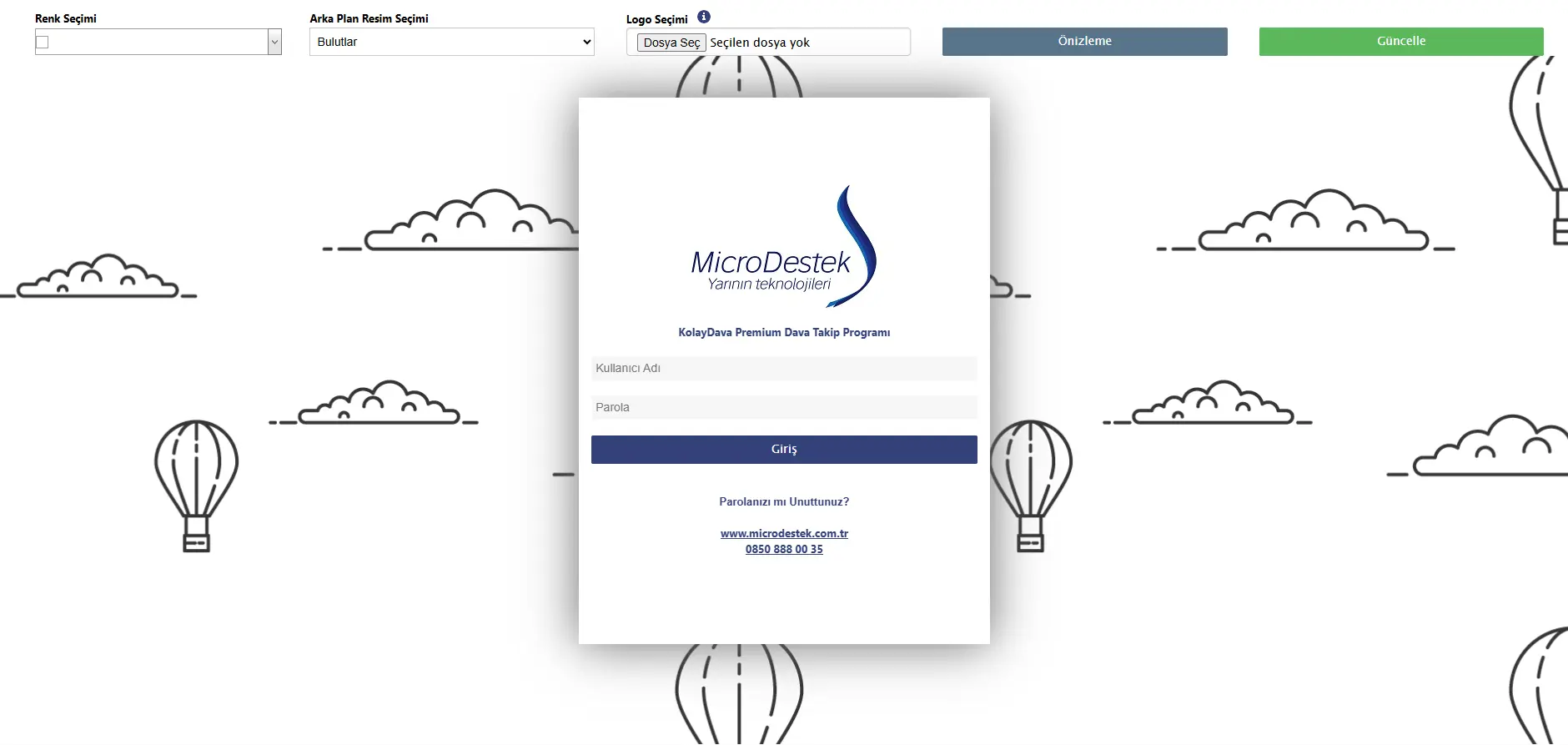1568x745 pixels.
Task: Click the KolayDava Premium Dava Takip Programı title
Action: click(x=783, y=332)
